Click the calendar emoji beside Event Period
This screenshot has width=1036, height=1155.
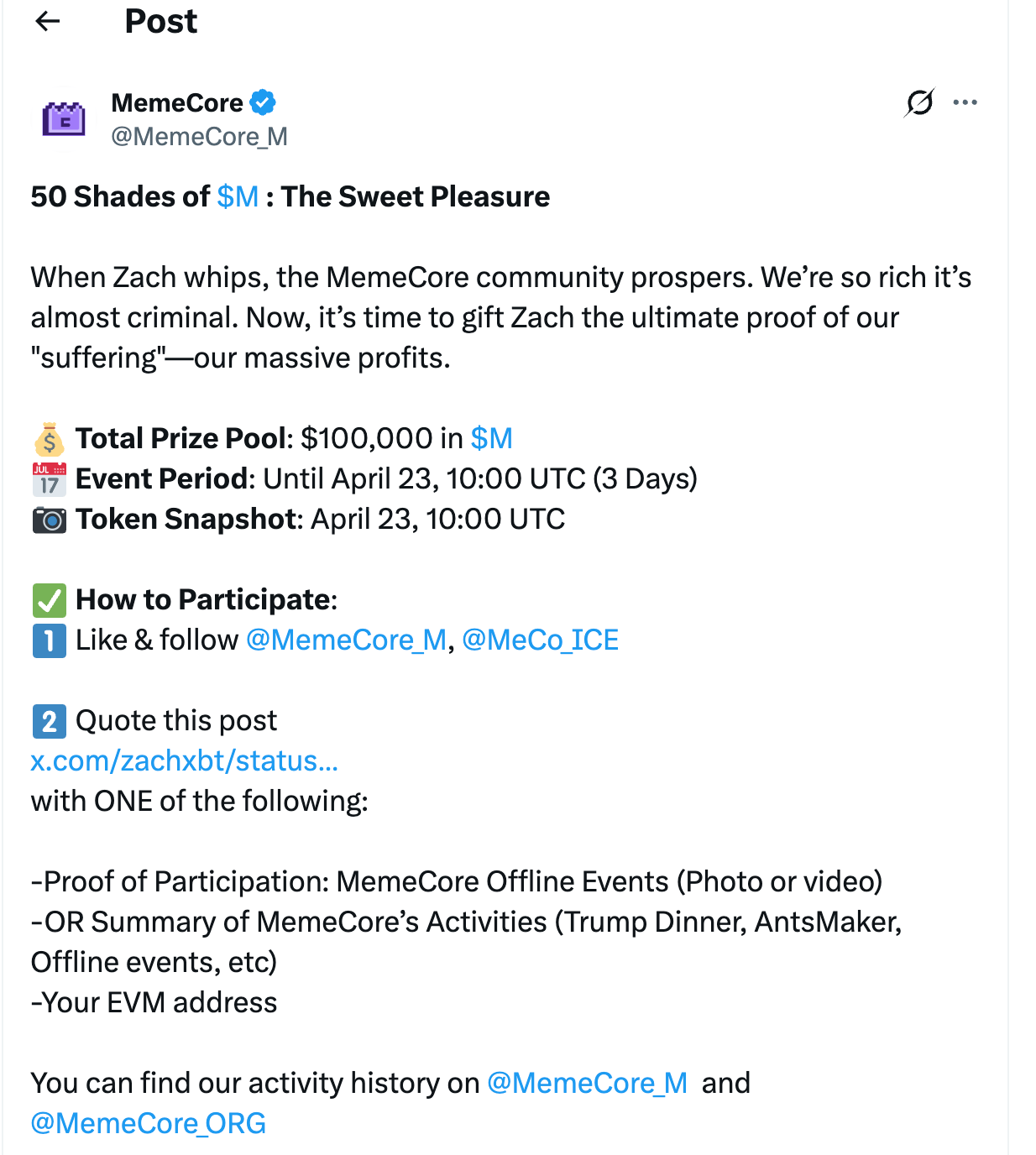tap(49, 478)
